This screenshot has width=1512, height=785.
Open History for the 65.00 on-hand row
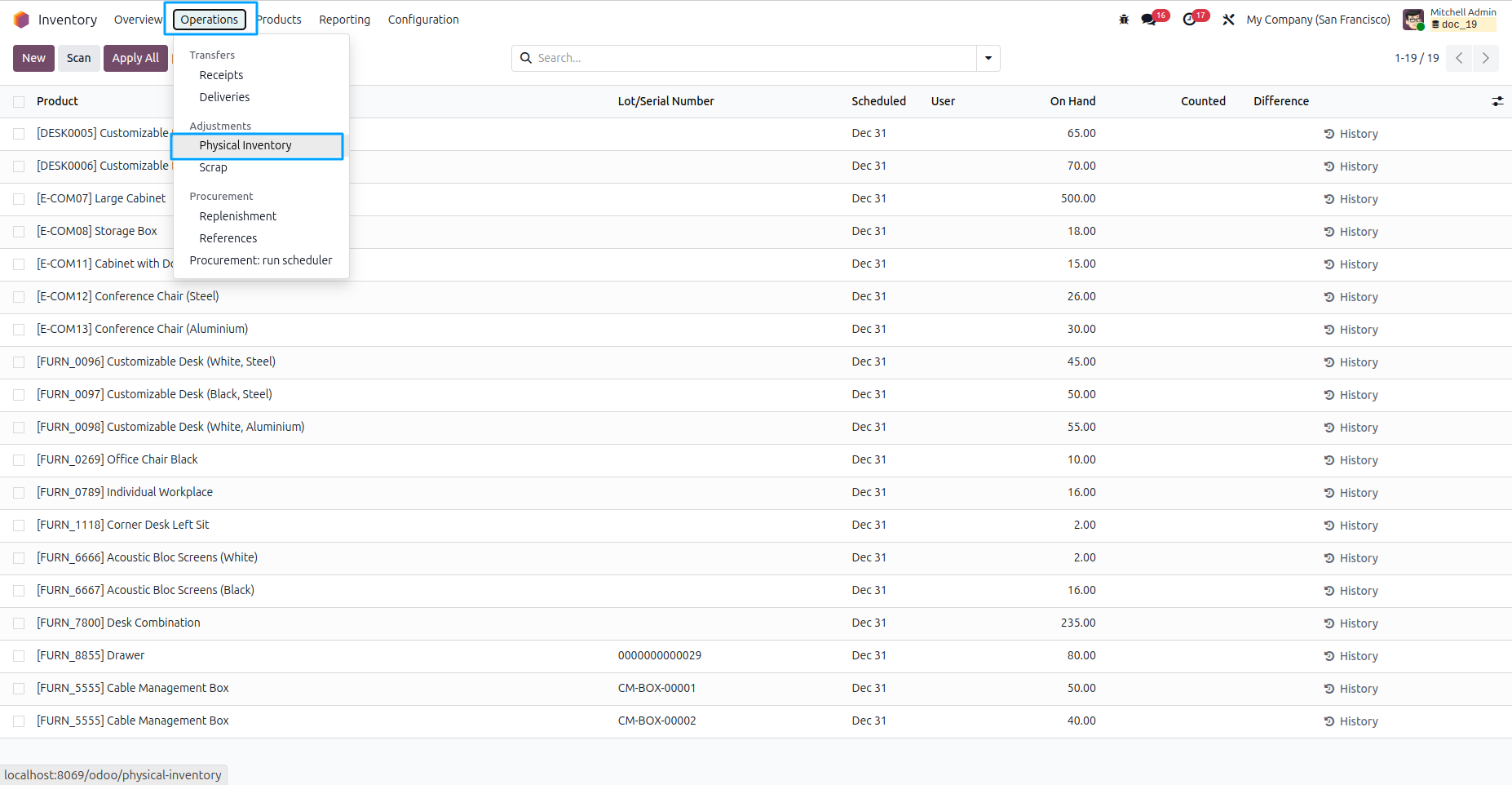click(x=1351, y=134)
